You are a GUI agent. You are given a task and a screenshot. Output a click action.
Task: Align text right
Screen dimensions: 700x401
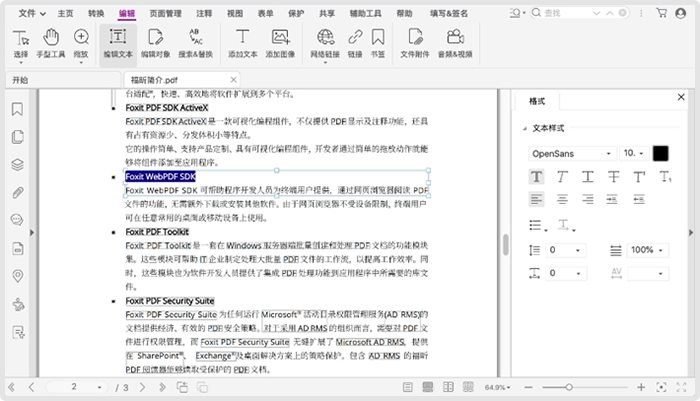click(x=588, y=199)
